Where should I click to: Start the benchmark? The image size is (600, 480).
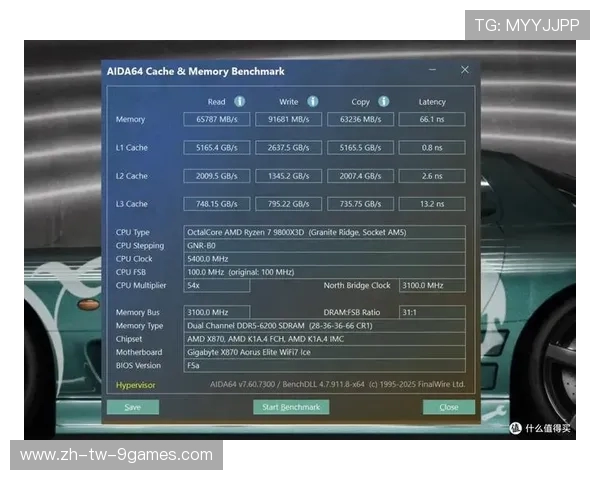pos(291,407)
